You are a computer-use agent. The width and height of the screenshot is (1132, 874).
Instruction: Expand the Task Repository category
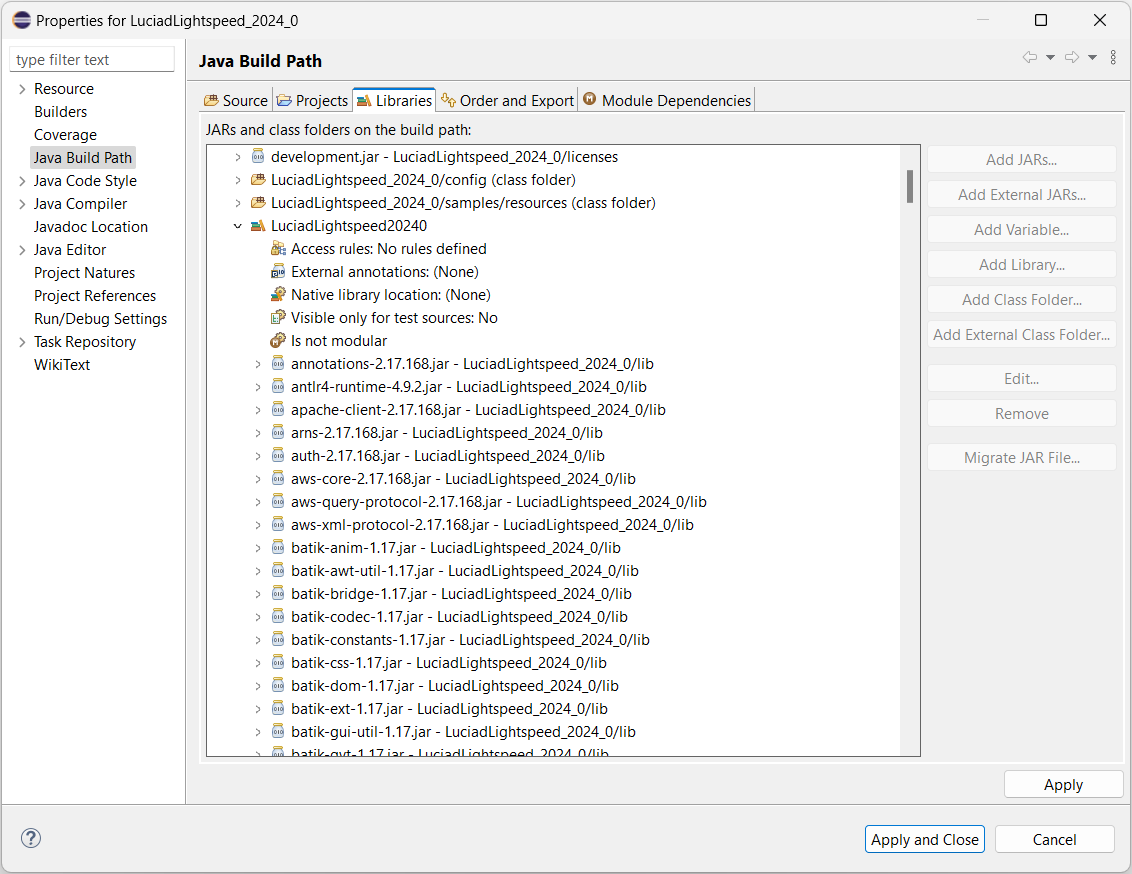click(22, 342)
